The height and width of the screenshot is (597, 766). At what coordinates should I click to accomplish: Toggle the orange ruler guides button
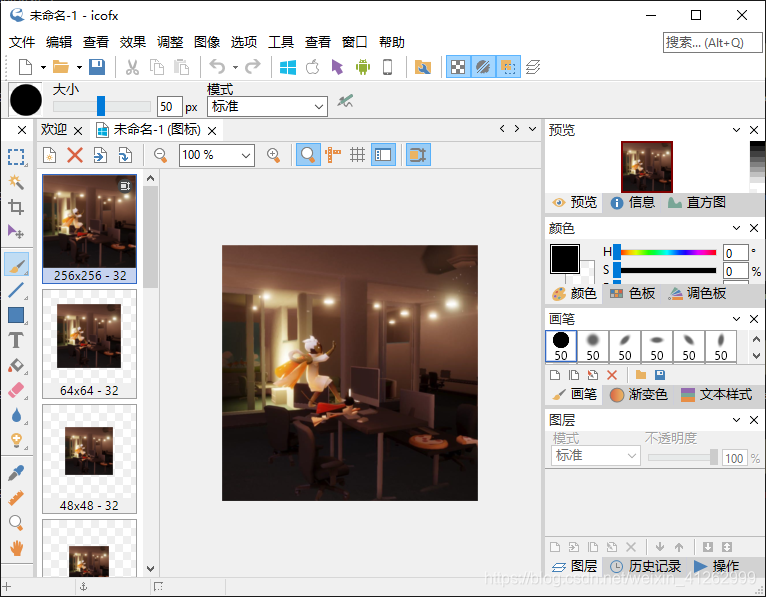333,155
